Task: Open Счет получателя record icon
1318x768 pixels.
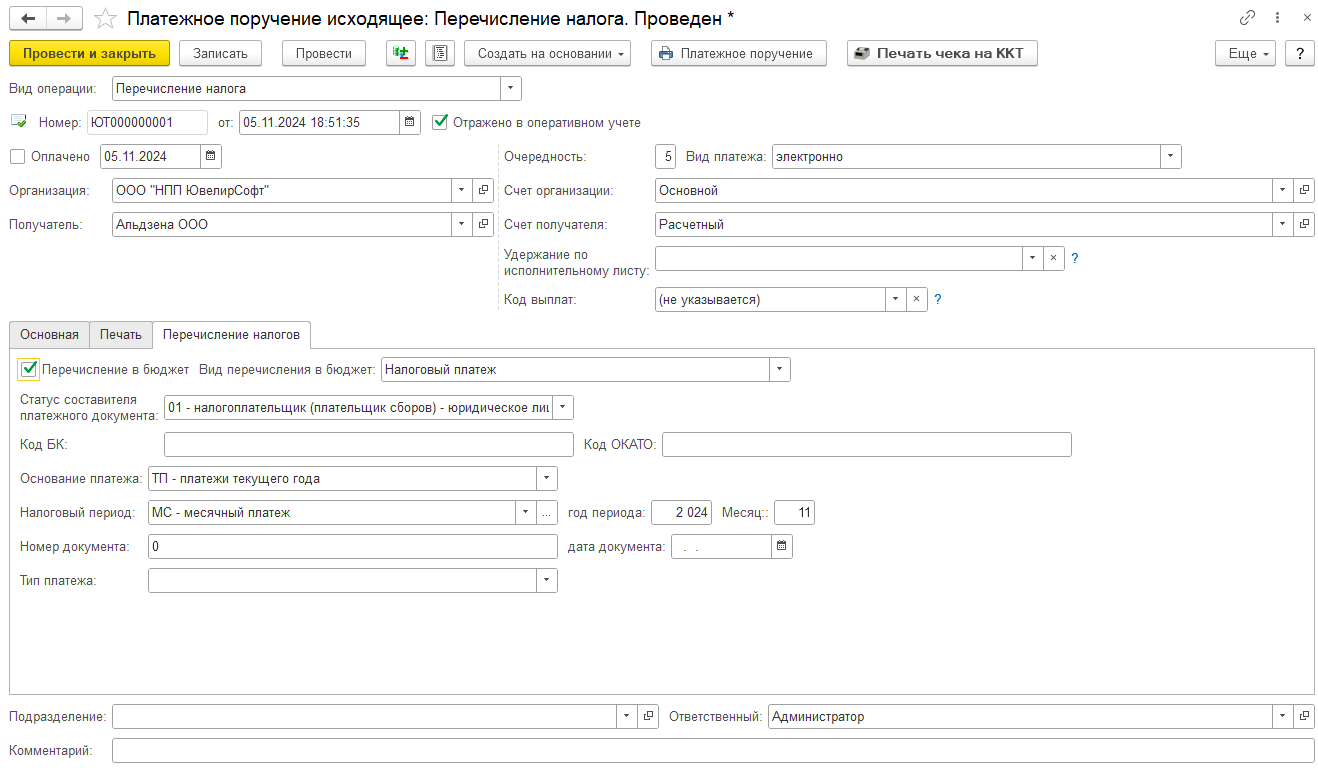Action: [1304, 225]
